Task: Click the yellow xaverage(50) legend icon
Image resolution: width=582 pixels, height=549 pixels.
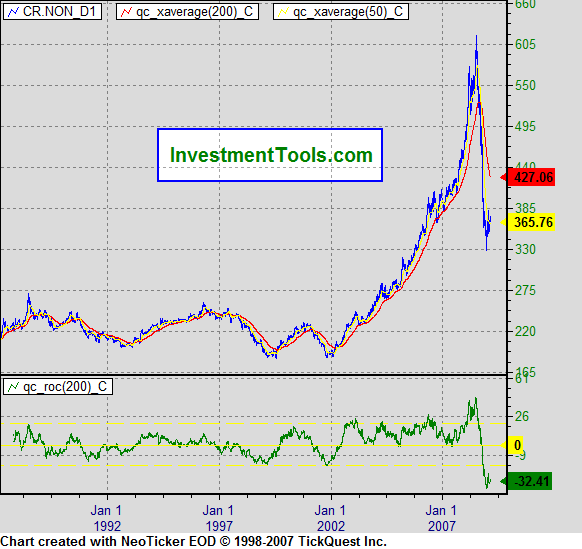Action: [284, 12]
